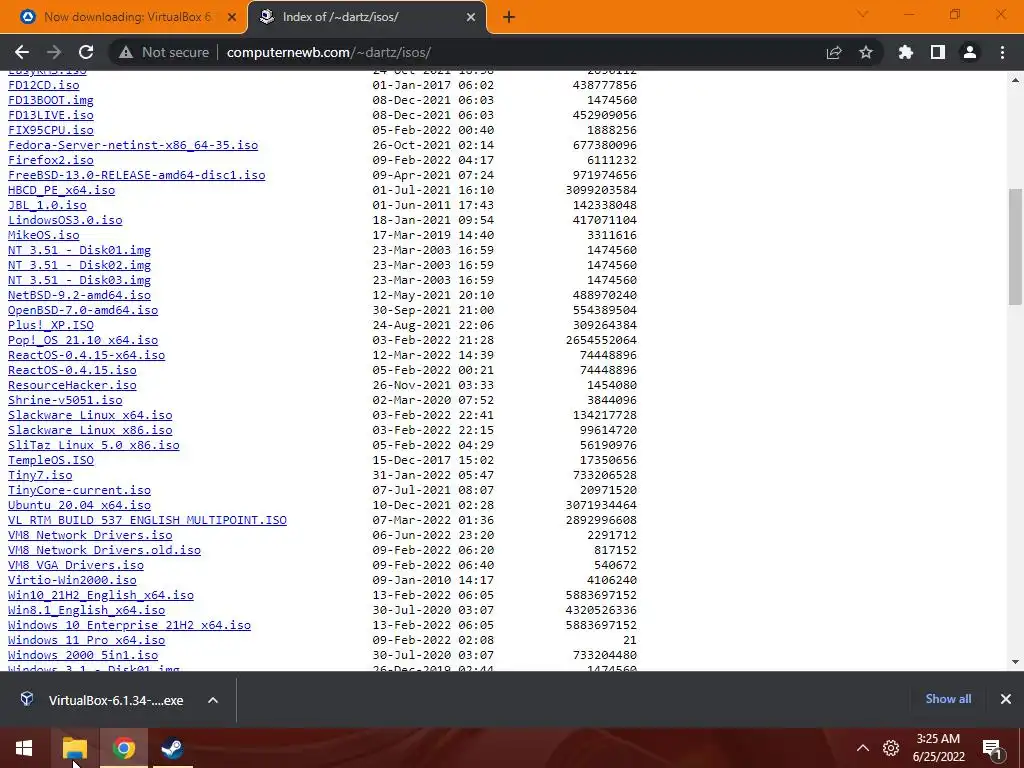Image resolution: width=1024 pixels, height=768 pixels.
Task: Download Windows 11 Pro x64.iso
Action: click(87, 641)
